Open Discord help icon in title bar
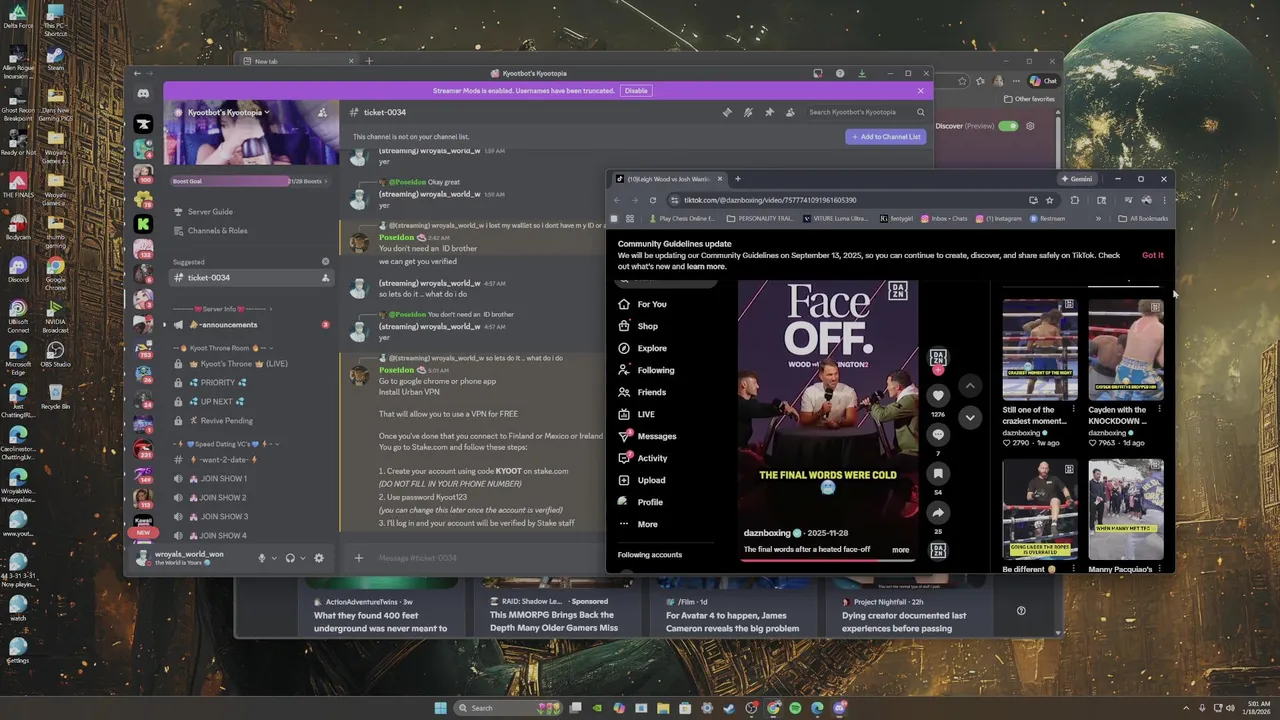 click(x=840, y=73)
